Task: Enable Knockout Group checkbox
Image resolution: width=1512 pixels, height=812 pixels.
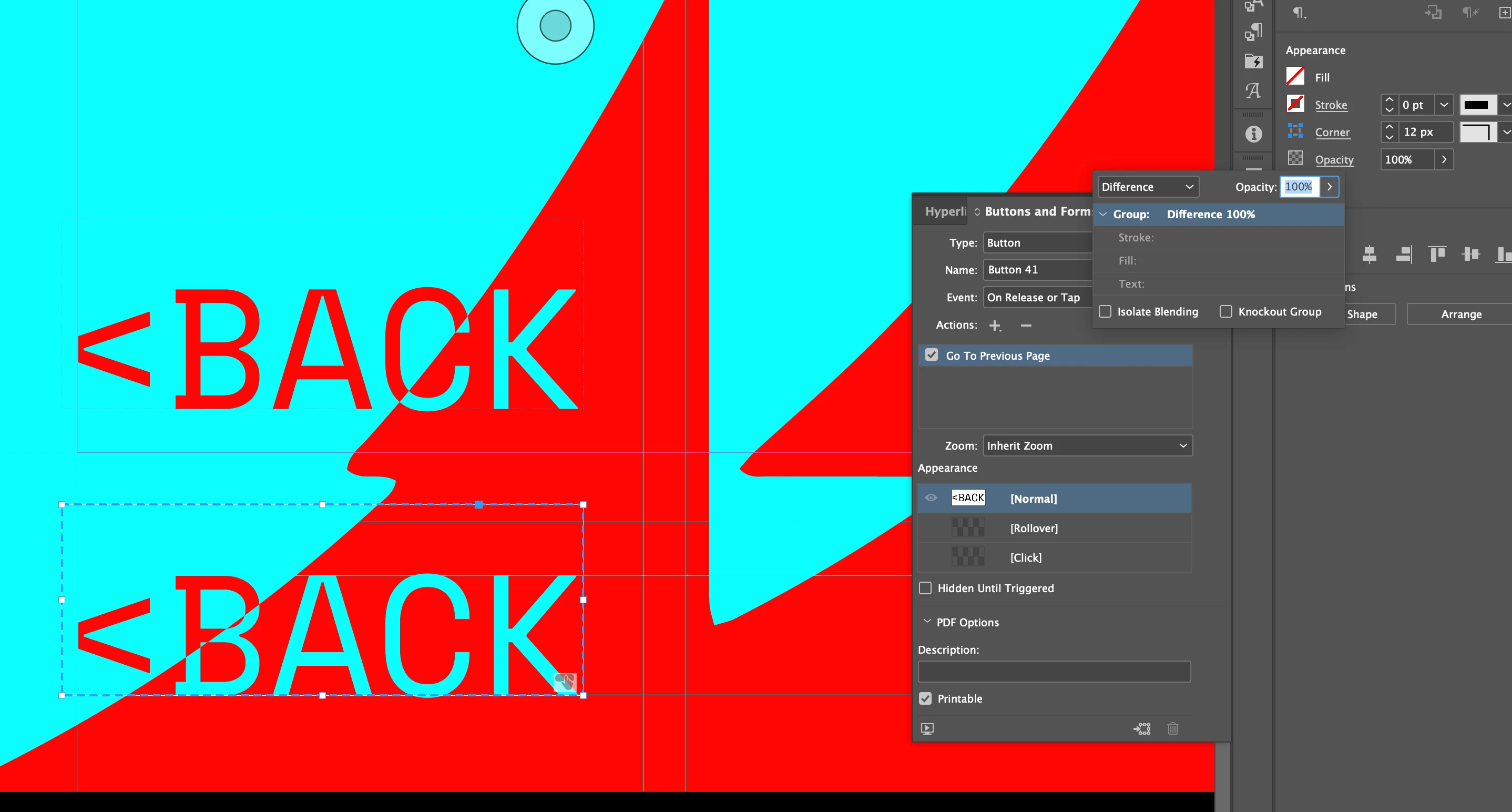Action: coord(1226,312)
